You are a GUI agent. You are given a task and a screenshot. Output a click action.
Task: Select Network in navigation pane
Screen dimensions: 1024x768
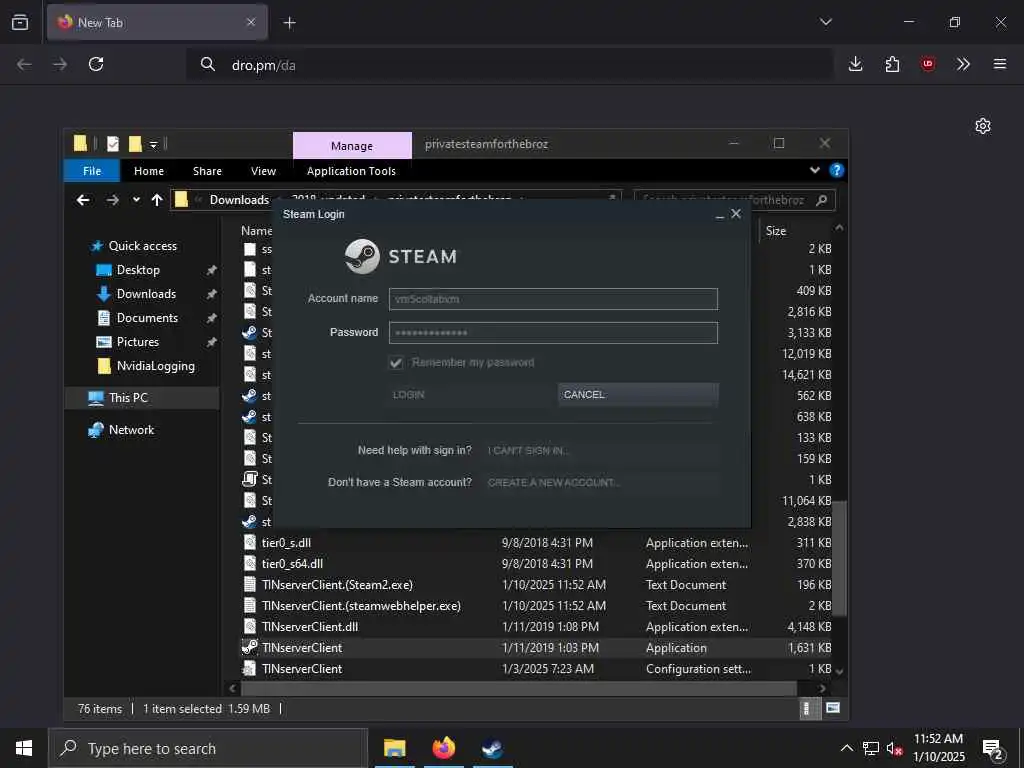[131, 430]
